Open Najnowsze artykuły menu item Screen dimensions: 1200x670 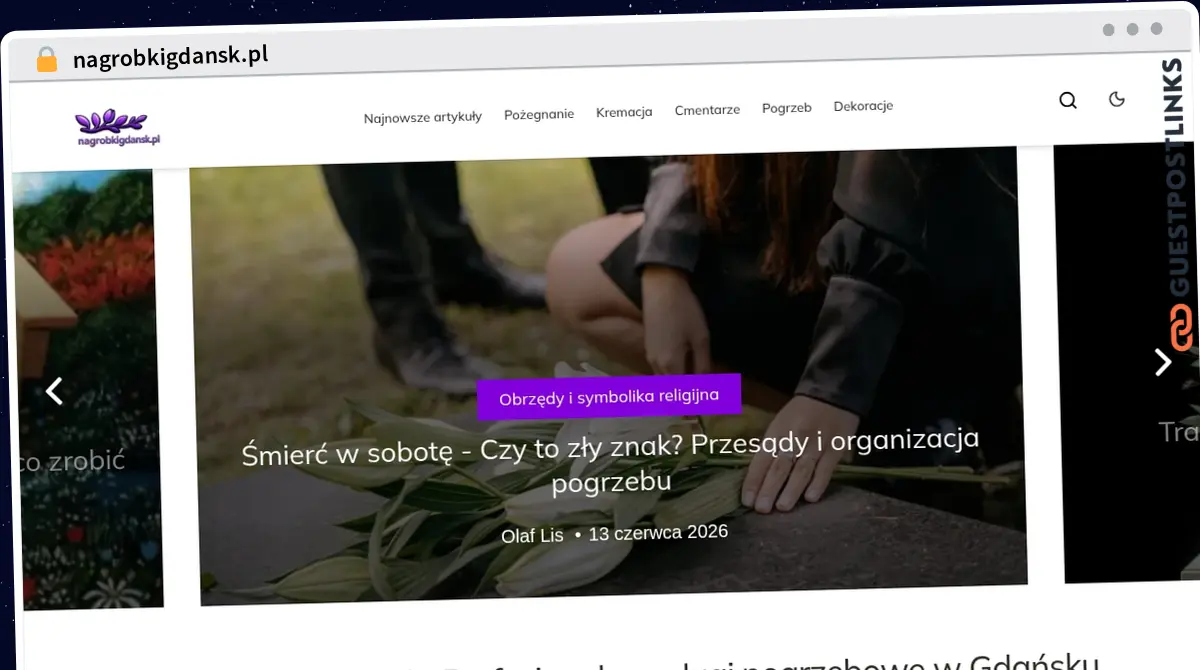422,117
